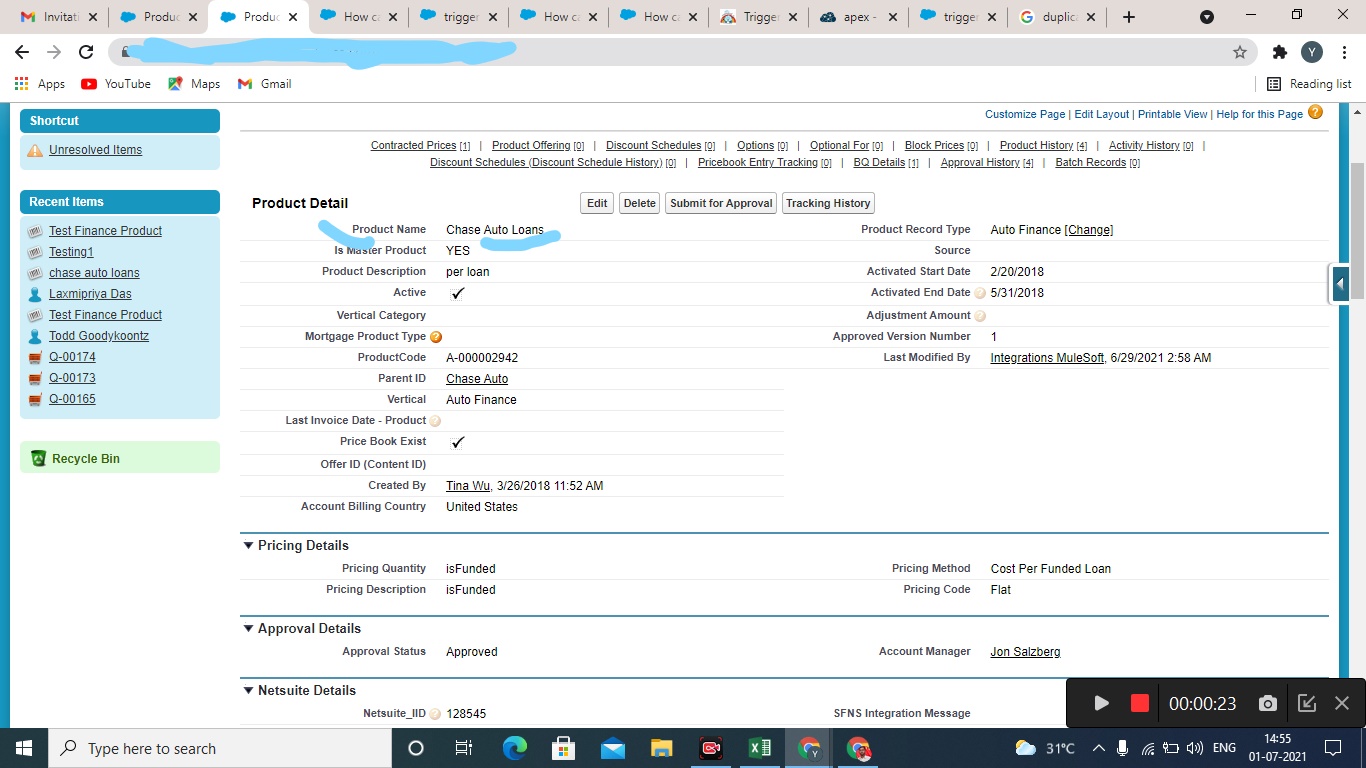
Task: Bookmark this page with the star icon
Action: click(1240, 52)
